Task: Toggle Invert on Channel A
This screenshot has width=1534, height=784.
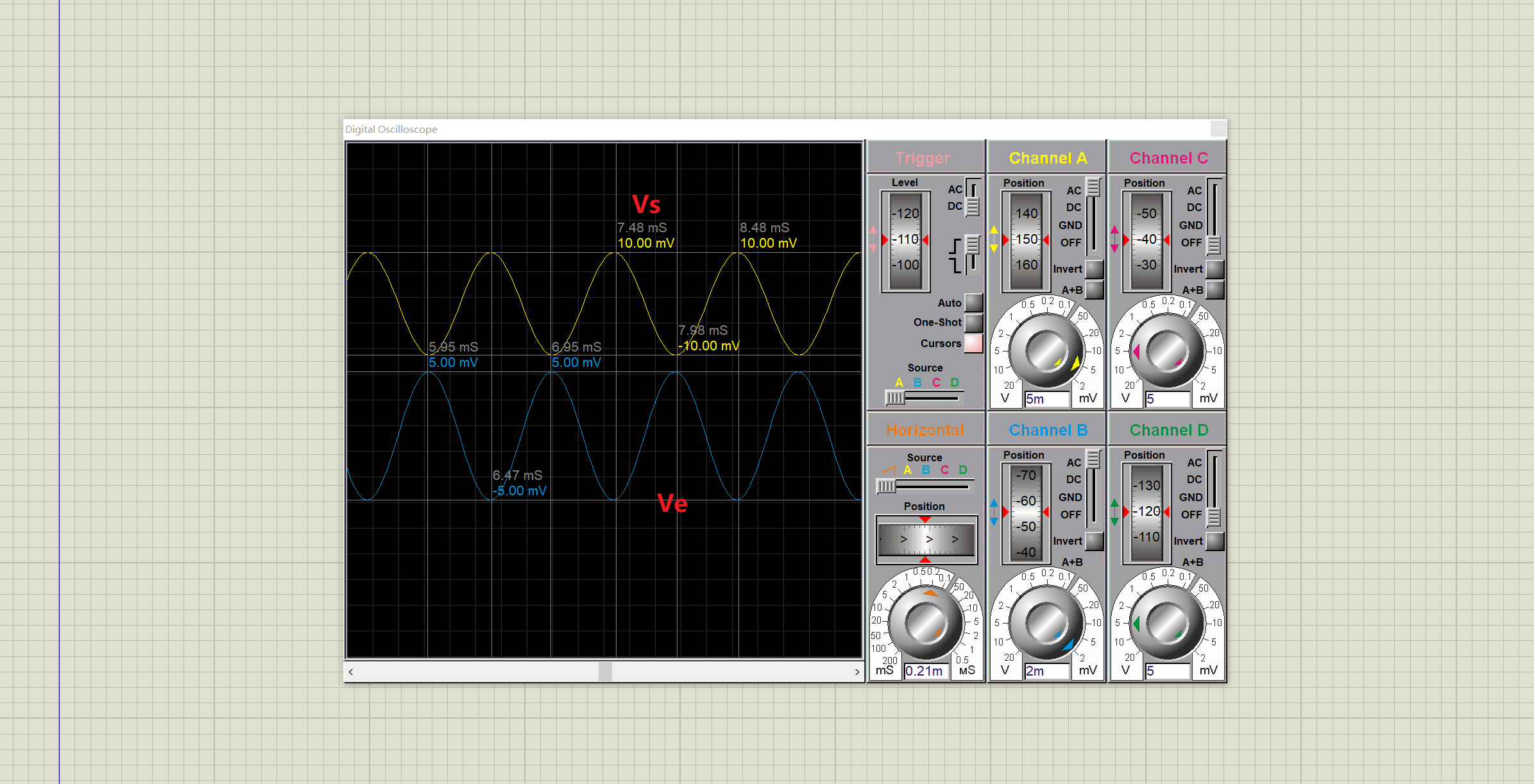Action: coord(1094,269)
